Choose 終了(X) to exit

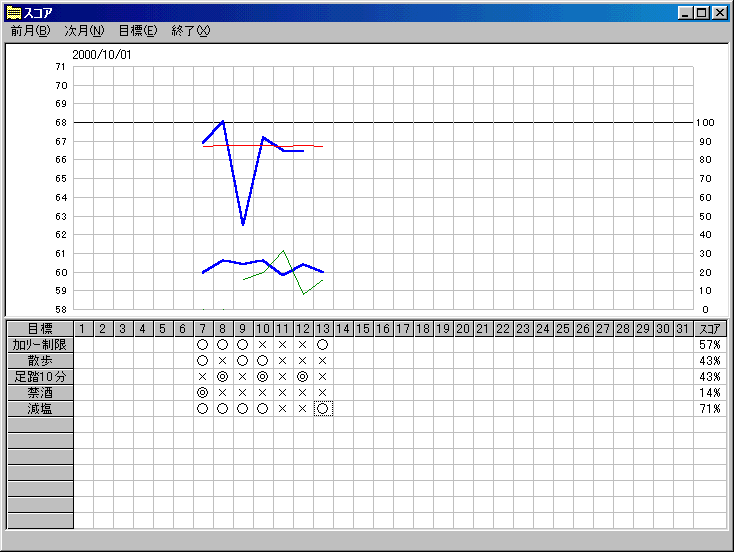[191, 31]
